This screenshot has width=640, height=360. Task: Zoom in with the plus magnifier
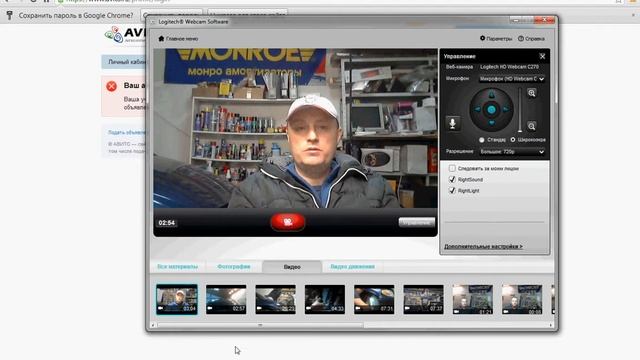pyautogui.click(x=531, y=93)
